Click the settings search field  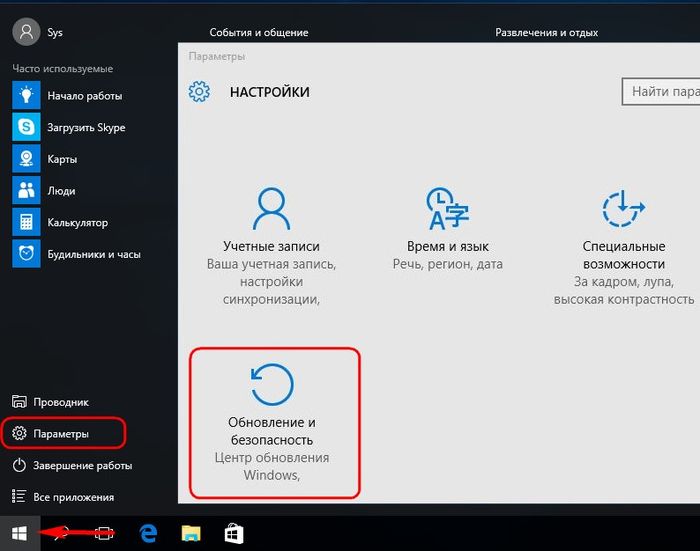662,92
